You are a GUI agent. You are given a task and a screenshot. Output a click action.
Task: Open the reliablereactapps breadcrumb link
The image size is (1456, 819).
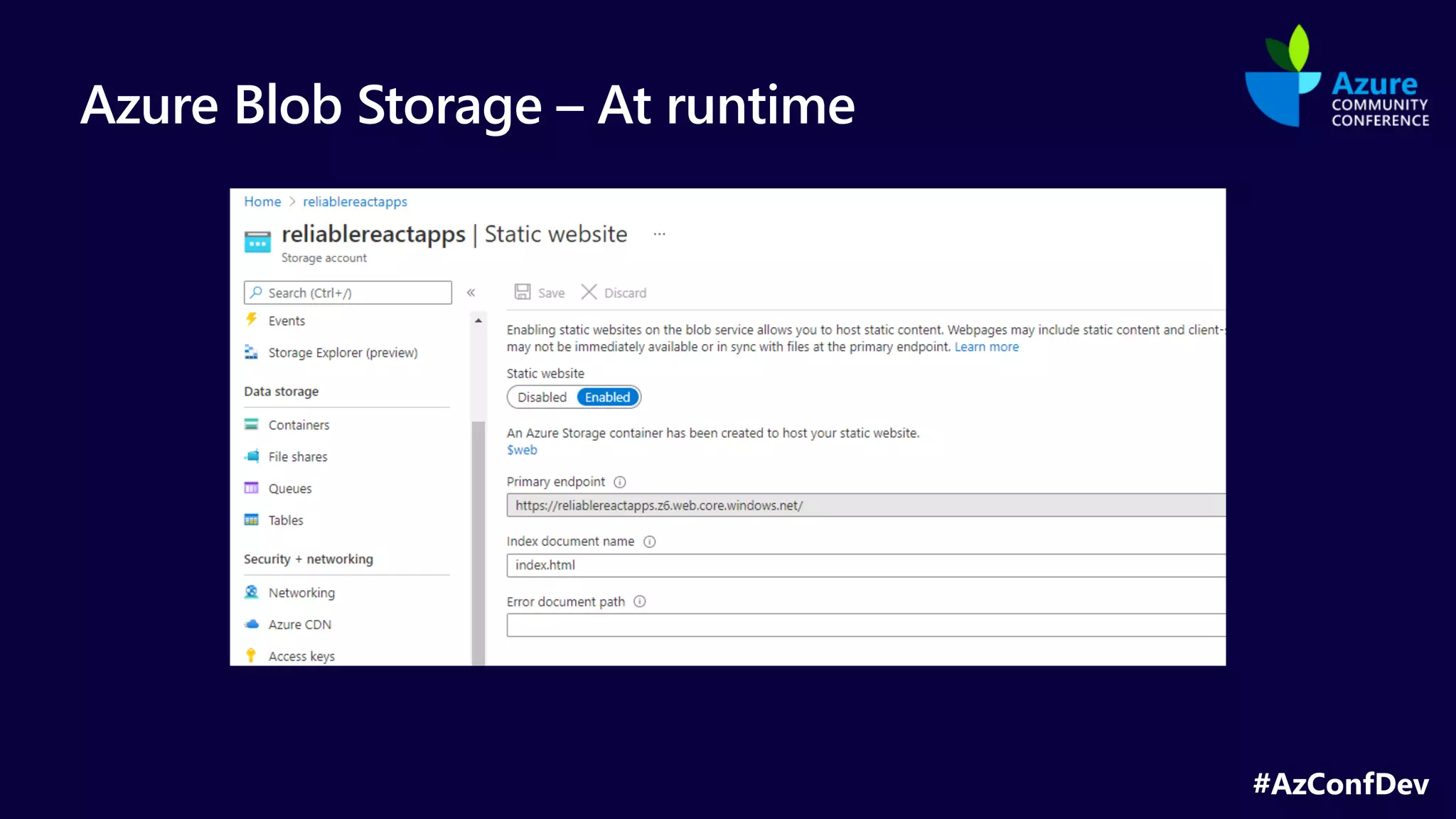355,202
